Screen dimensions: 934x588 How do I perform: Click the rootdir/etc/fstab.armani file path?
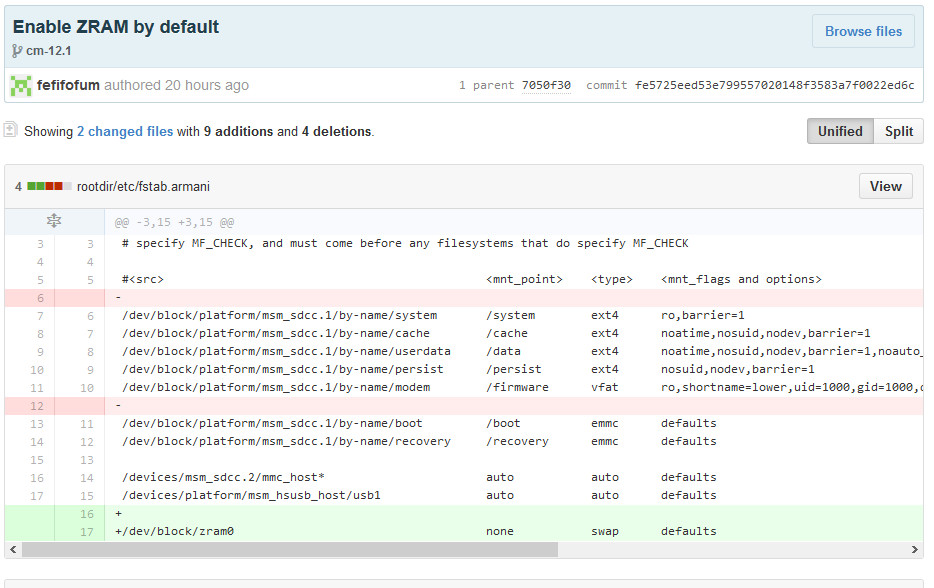click(x=143, y=187)
